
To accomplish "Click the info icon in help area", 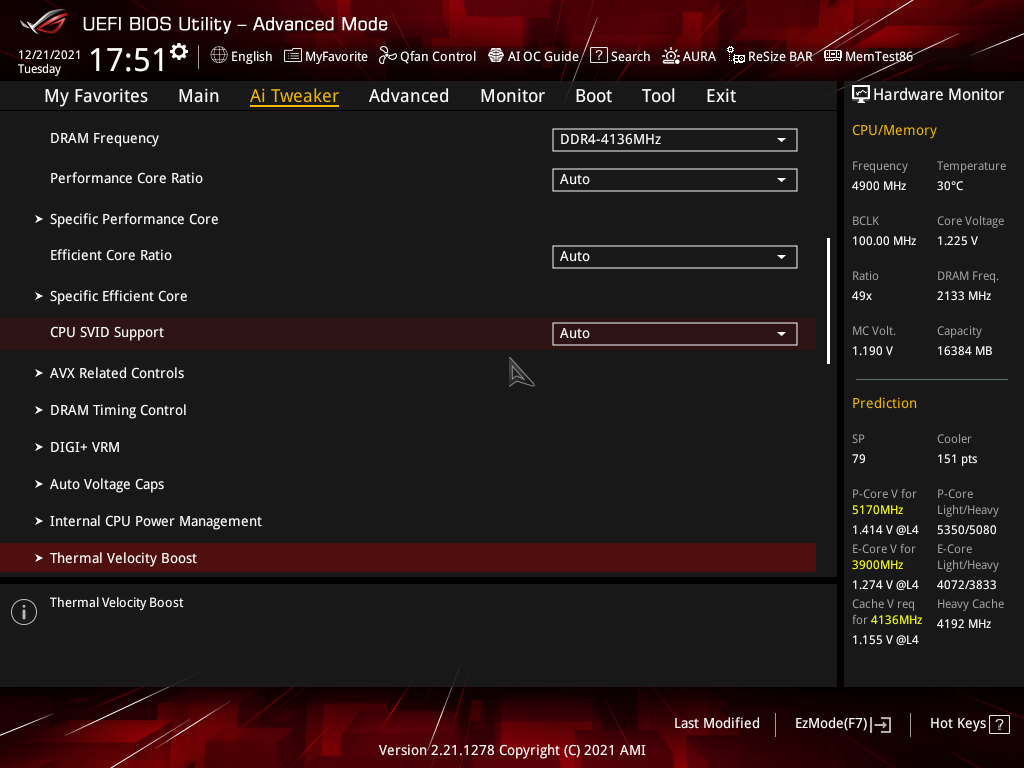I will click(24, 612).
